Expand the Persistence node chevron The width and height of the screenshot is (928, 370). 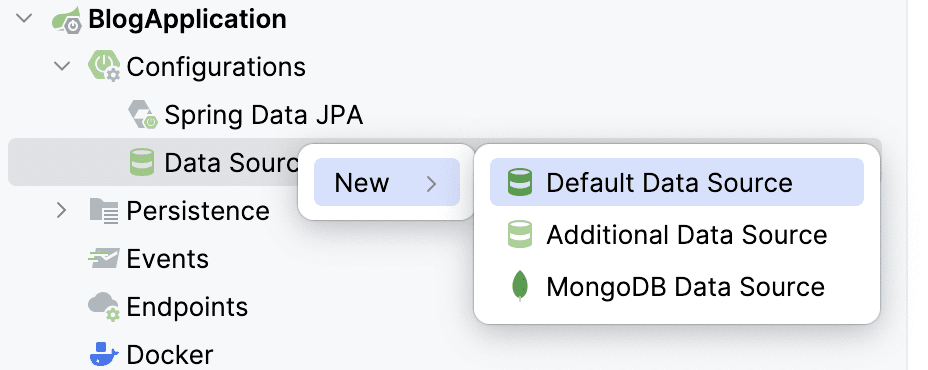tap(62, 210)
